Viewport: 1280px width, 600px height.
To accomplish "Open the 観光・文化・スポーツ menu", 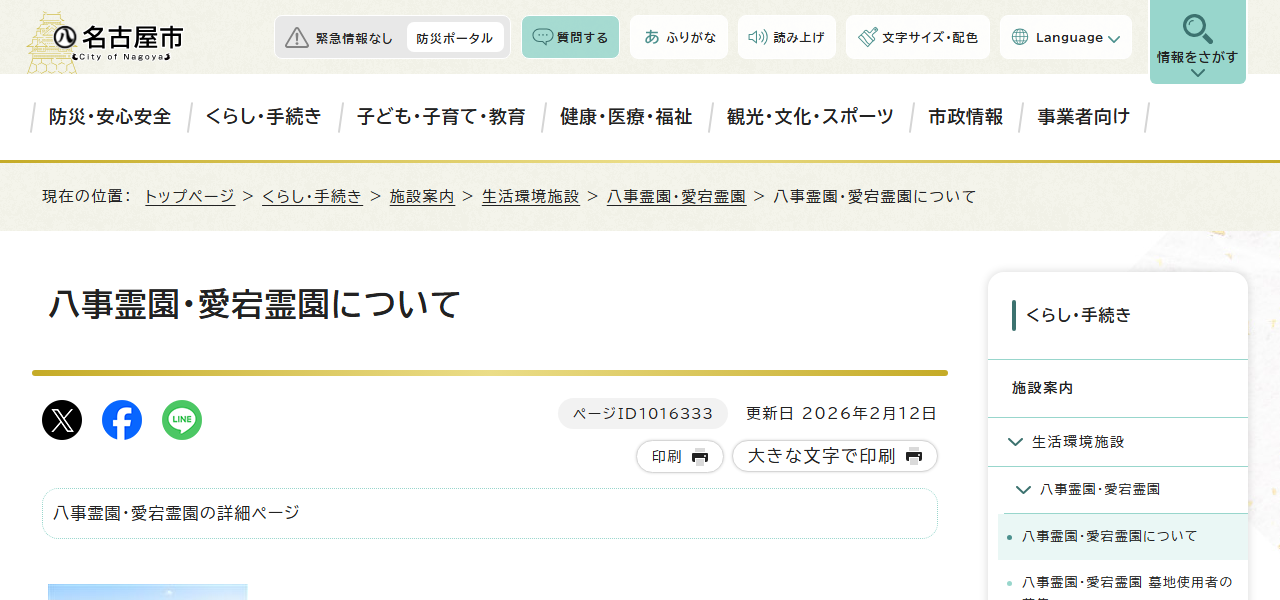I will (x=810, y=117).
